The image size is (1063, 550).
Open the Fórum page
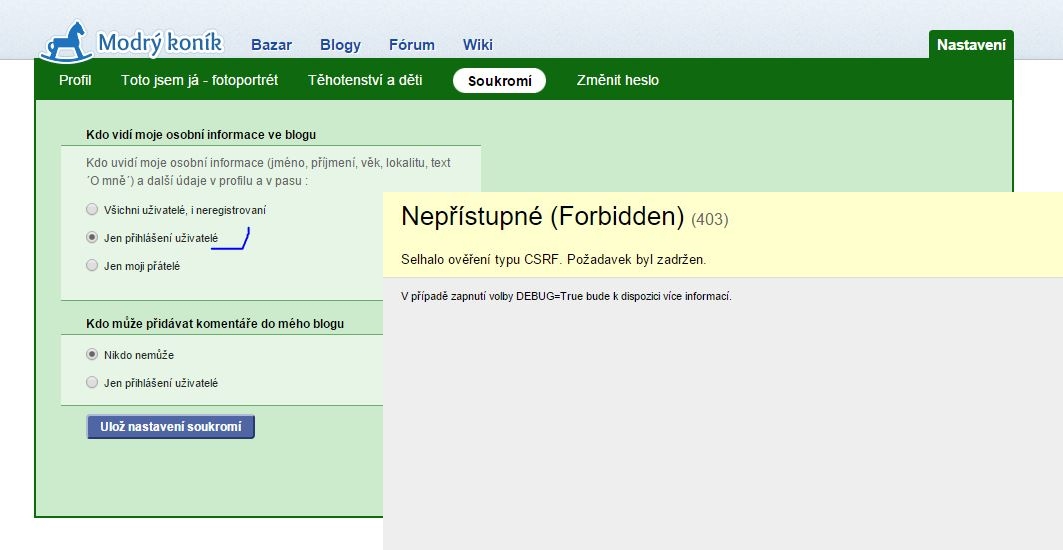[411, 45]
